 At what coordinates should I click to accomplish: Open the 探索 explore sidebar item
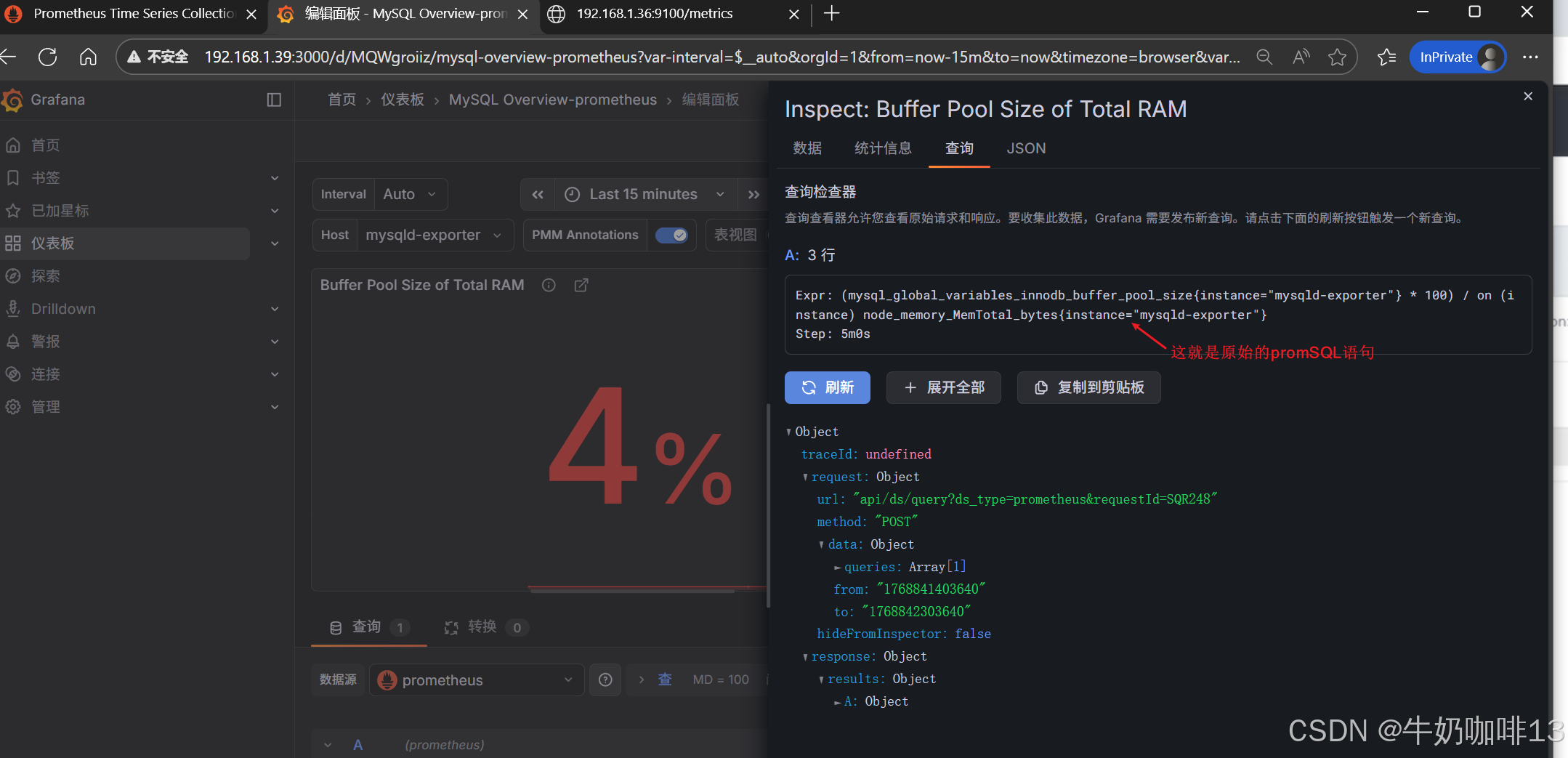[45, 276]
